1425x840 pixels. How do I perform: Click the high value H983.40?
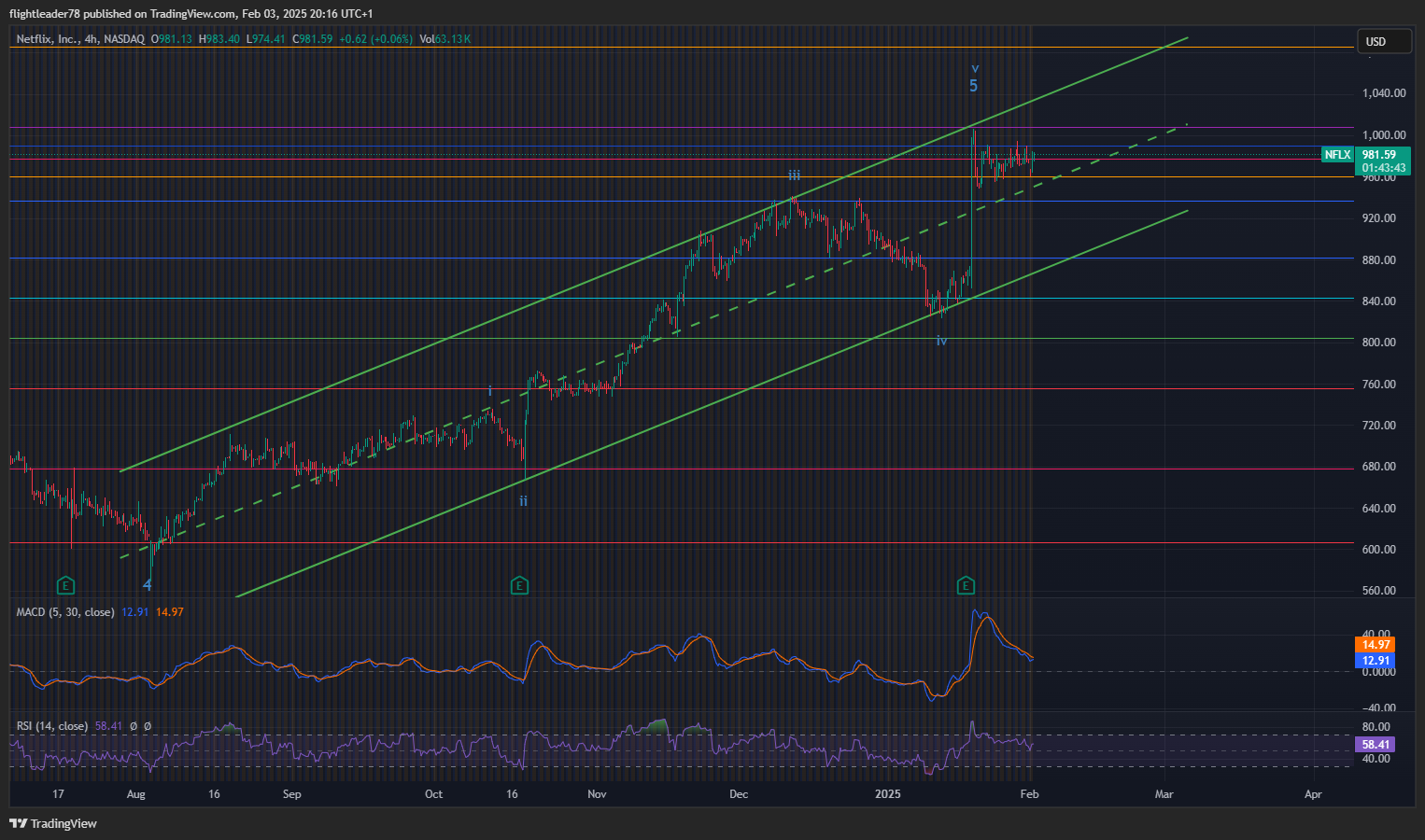point(219,39)
